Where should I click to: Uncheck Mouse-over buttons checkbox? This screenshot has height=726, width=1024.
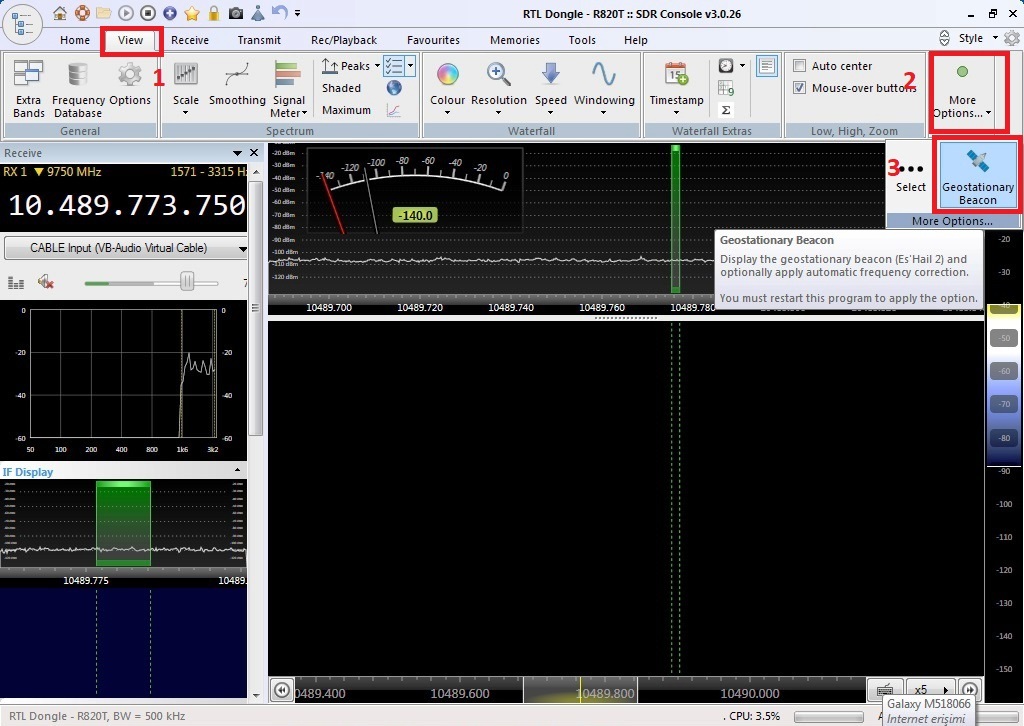pyautogui.click(x=800, y=88)
